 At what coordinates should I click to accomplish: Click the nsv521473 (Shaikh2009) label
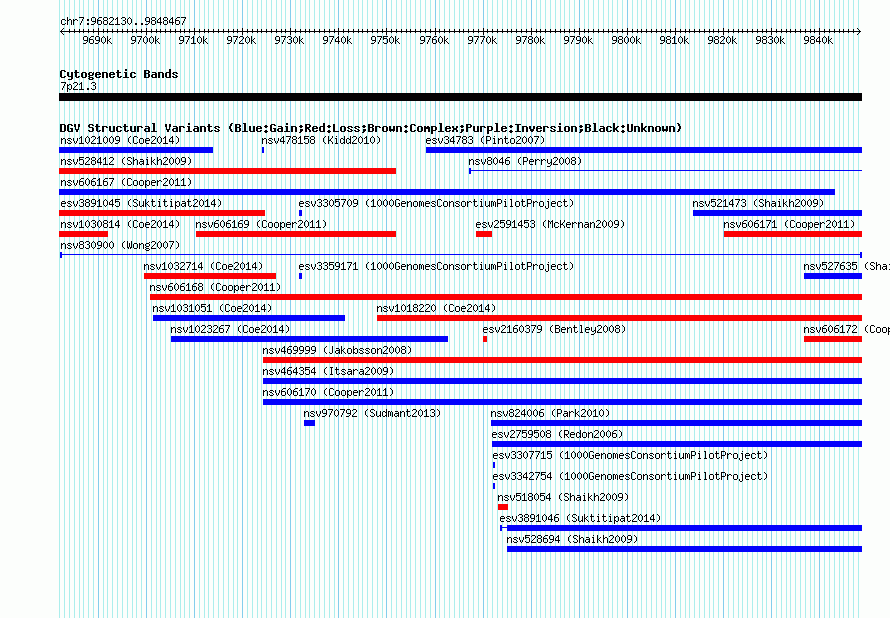pyautogui.click(x=758, y=203)
